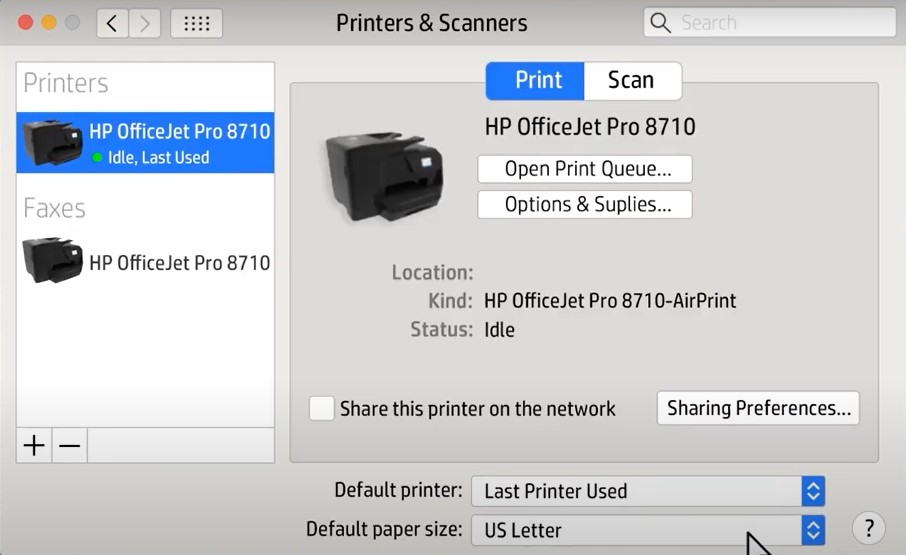Enable Share this printer on the network
906x555 pixels.
pos(322,408)
